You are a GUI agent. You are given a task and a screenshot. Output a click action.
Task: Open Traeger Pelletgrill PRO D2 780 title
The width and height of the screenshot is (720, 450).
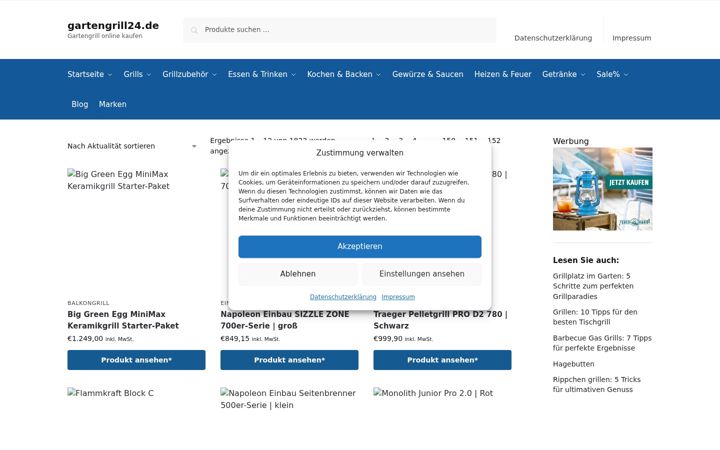click(440, 320)
